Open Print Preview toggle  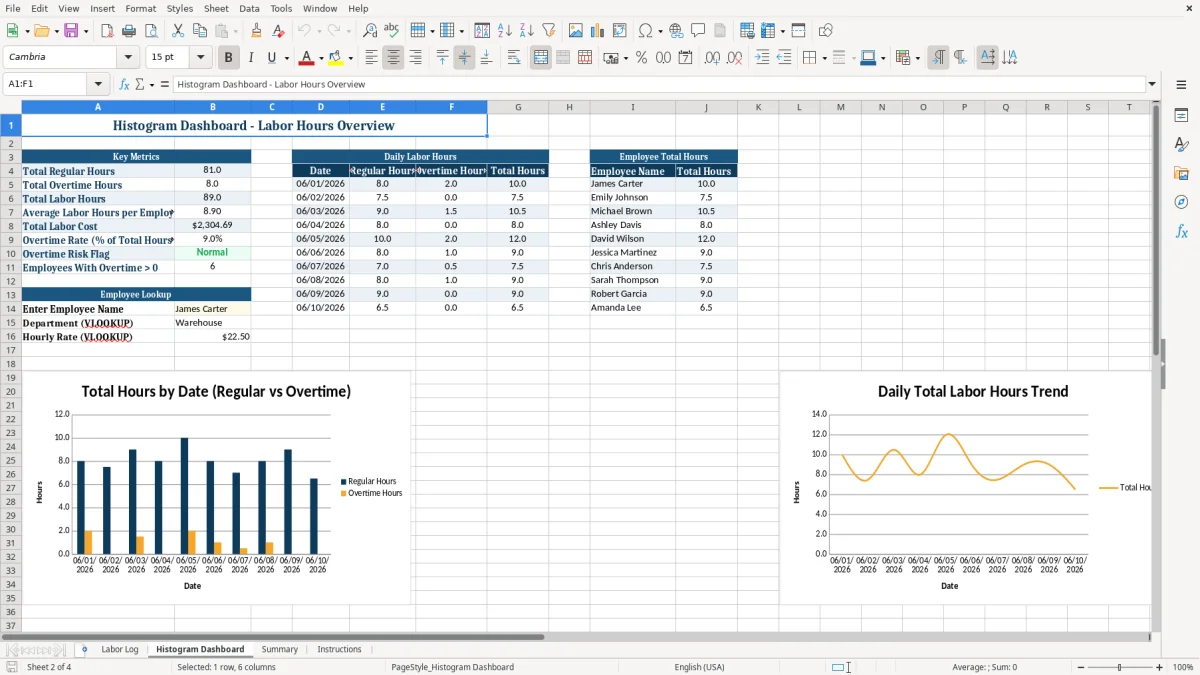pyautogui.click(x=150, y=31)
